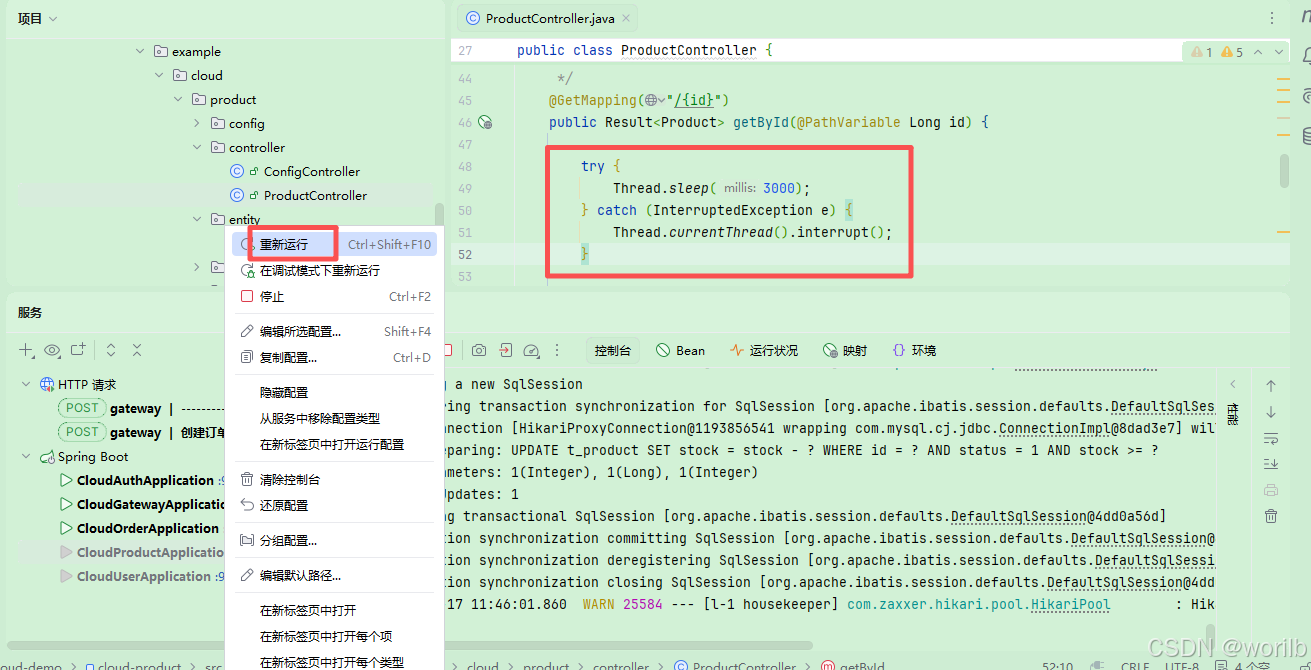Screen dimensions: 1311x670
Task: Click the print icon in console sidebar
Action: [x=1271, y=490]
